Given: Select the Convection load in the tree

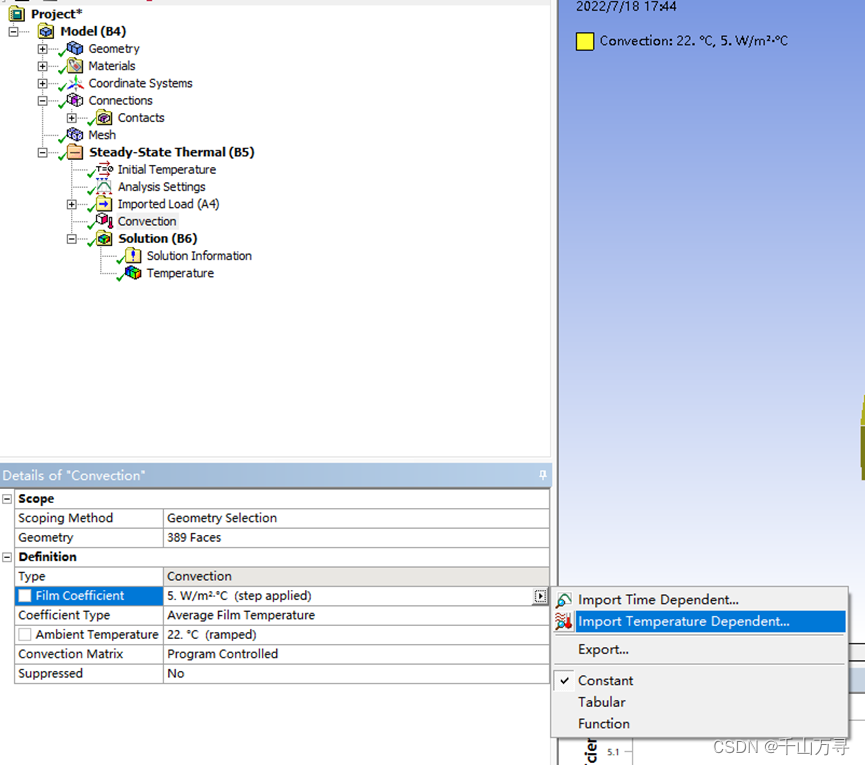Looking at the screenshot, I should pos(147,221).
